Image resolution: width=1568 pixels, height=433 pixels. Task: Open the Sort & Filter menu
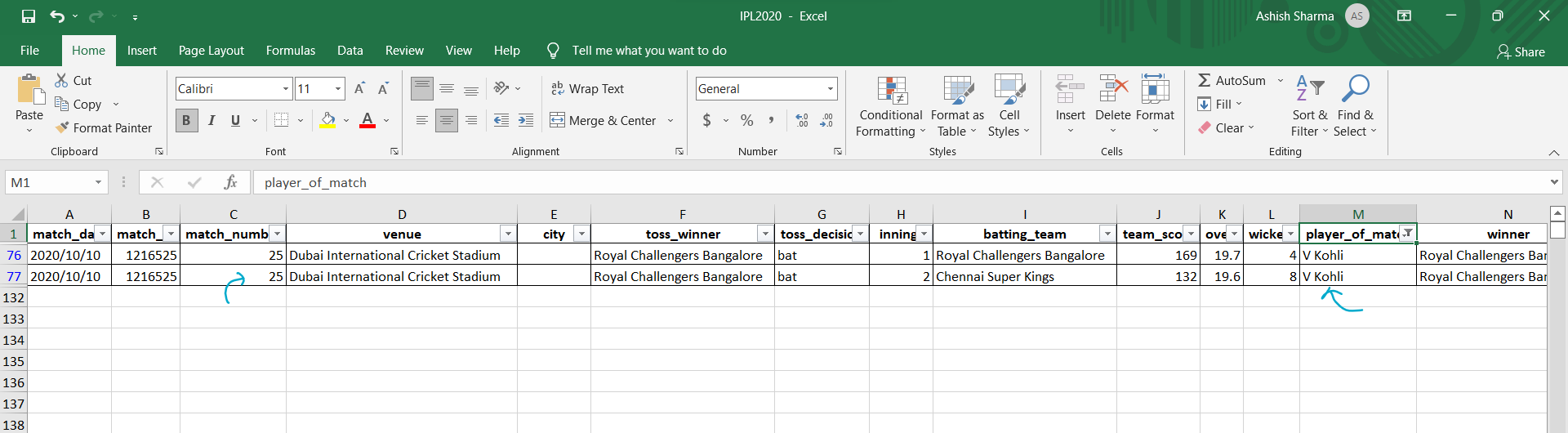(x=1309, y=107)
